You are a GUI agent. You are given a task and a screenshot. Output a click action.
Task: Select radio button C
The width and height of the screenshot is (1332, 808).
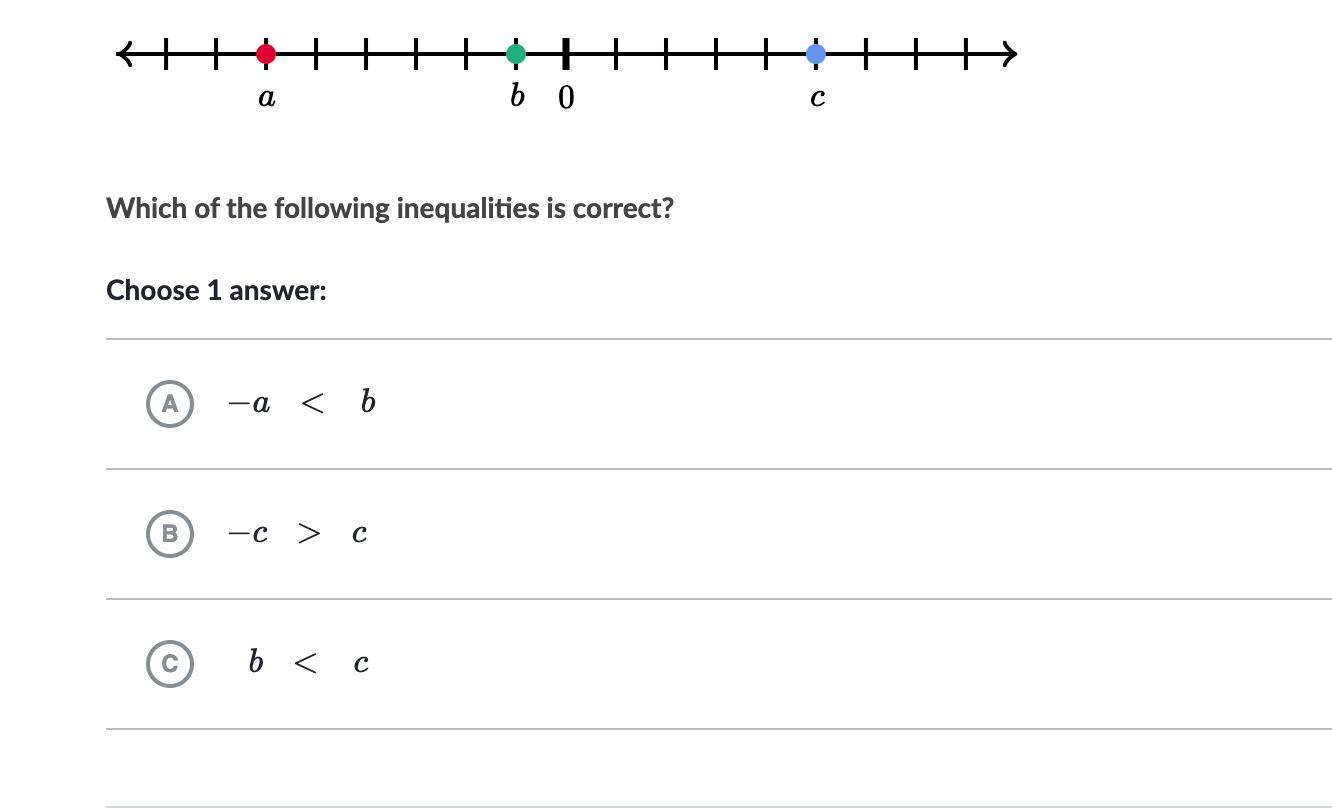pyautogui.click(x=170, y=664)
